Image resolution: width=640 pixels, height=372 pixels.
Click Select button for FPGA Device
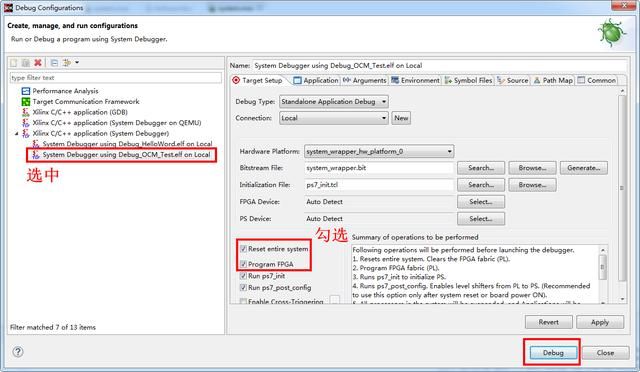click(481, 202)
